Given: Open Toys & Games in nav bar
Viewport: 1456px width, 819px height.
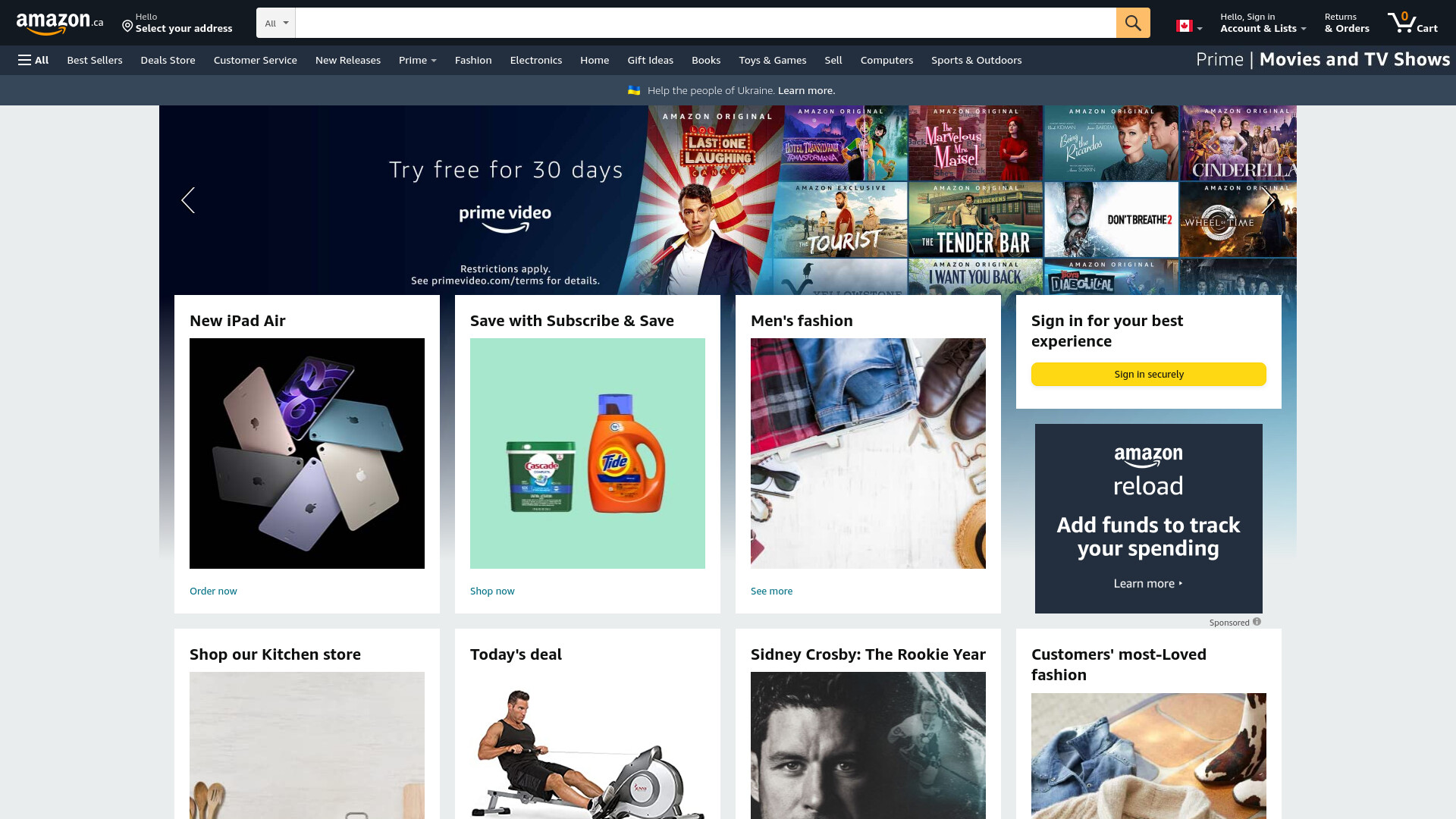Looking at the screenshot, I should pyautogui.click(x=773, y=60).
